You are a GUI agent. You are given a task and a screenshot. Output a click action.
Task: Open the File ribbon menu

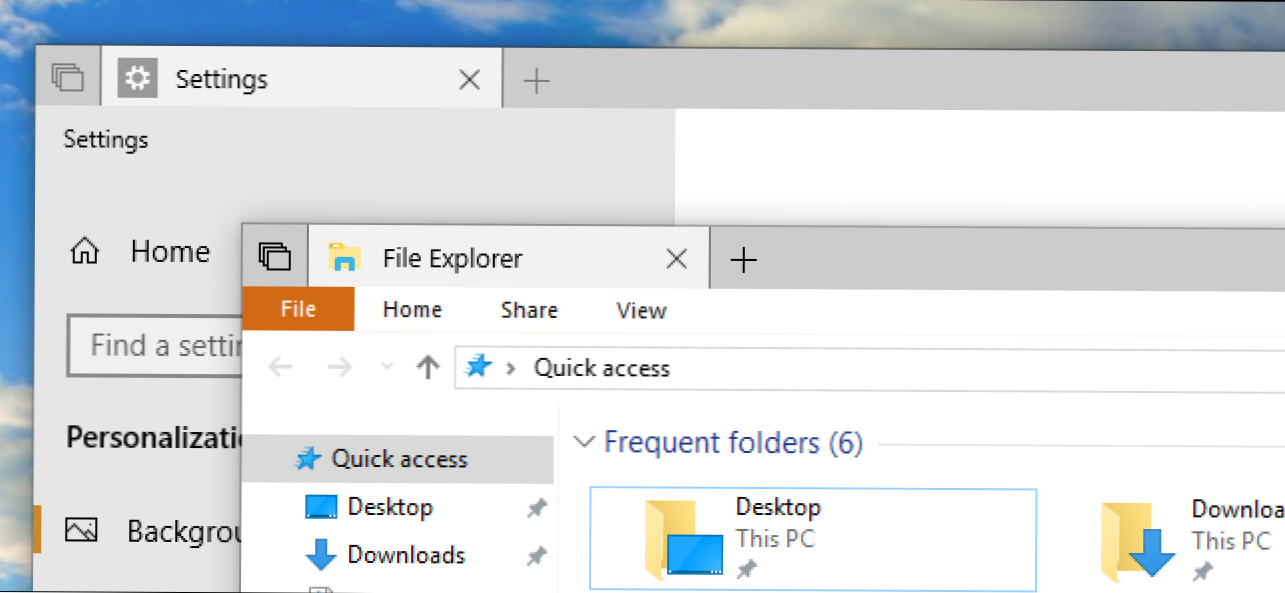pyautogui.click(x=298, y=310)
